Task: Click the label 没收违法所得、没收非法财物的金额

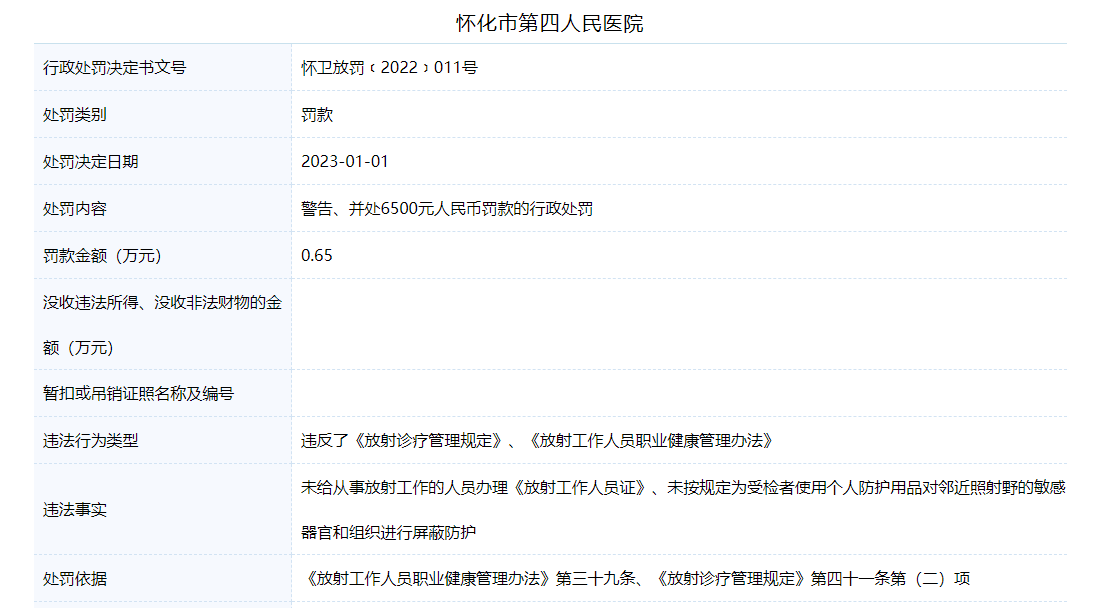Action: 162,325
